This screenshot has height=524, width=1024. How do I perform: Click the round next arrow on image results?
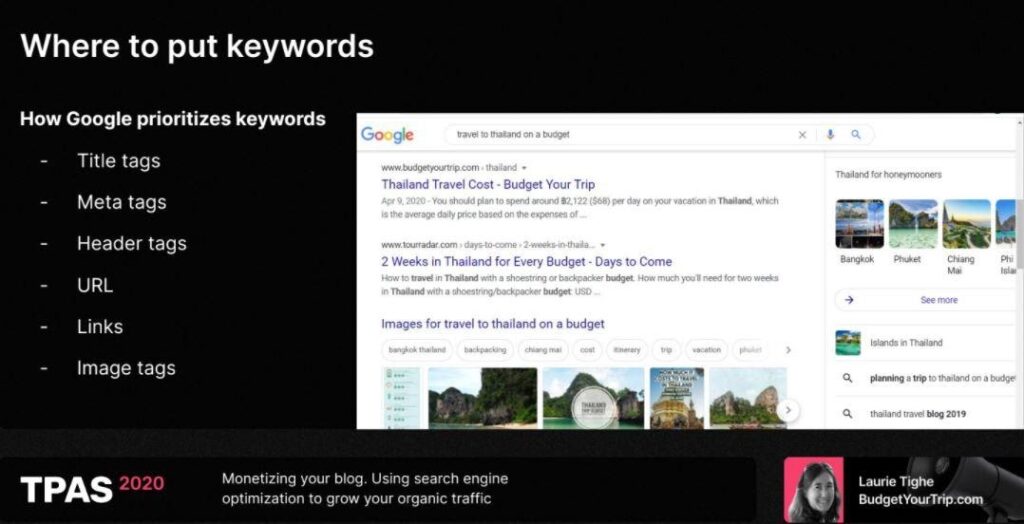(788, 409)
